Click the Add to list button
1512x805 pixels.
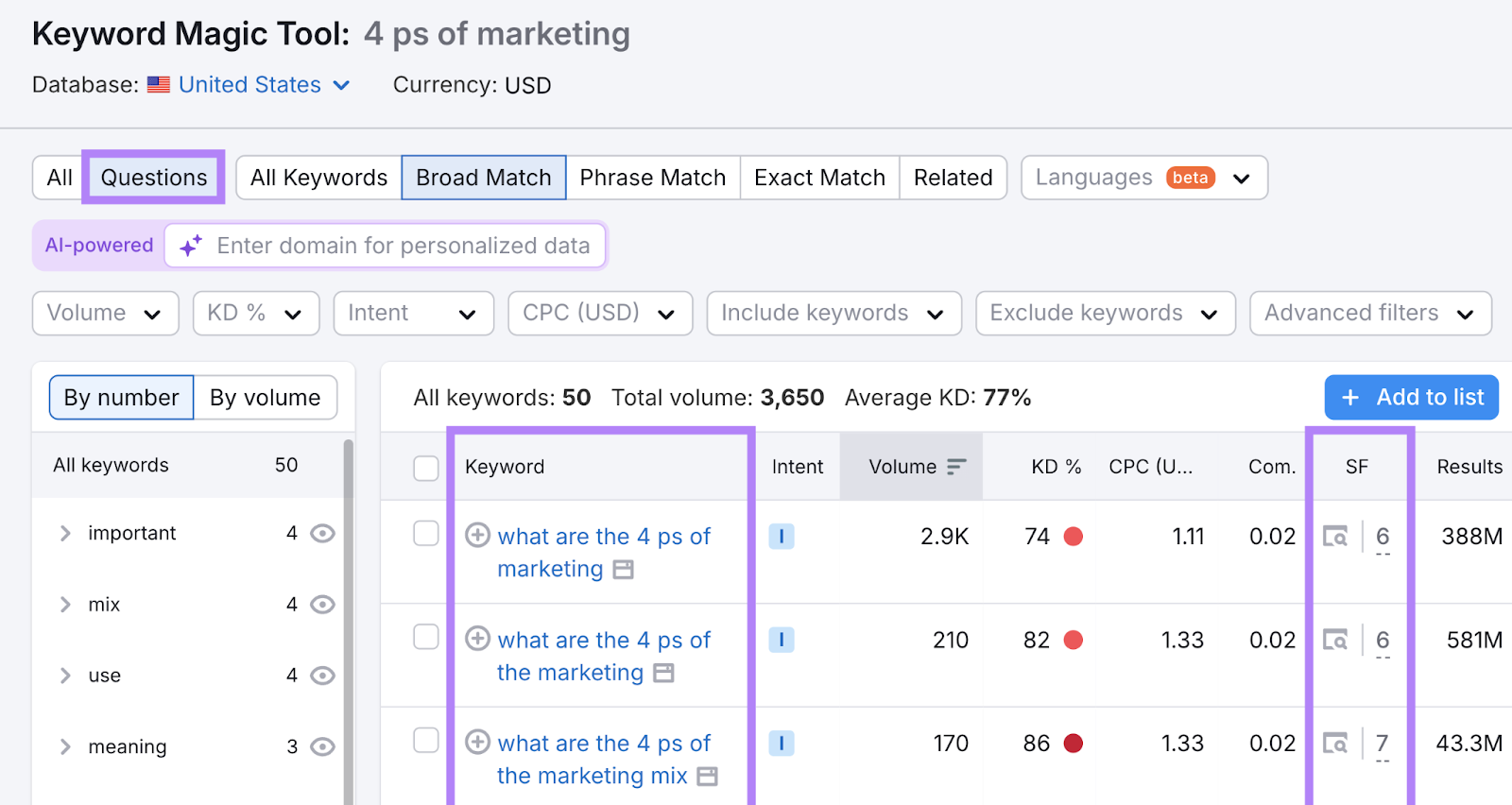[x=1411, y=398]
